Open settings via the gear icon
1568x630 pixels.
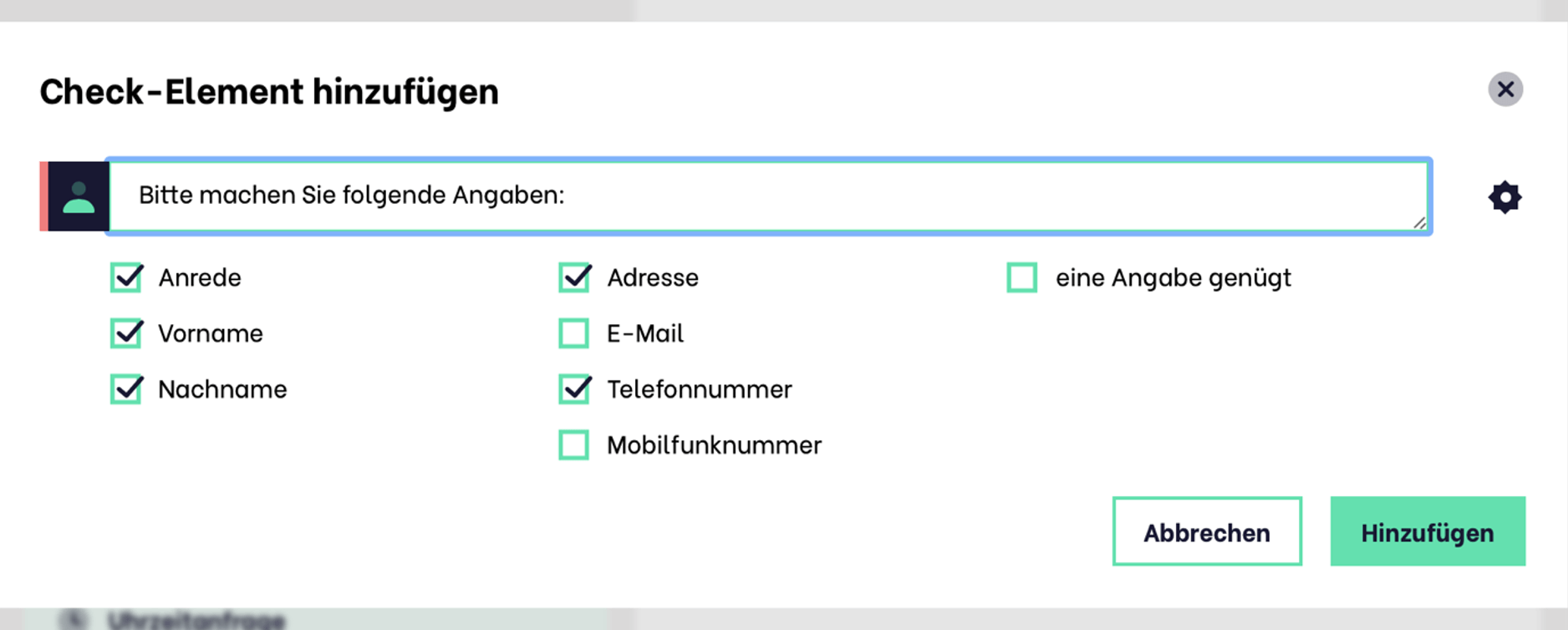pyautogui.click(x=1504, y=197)
